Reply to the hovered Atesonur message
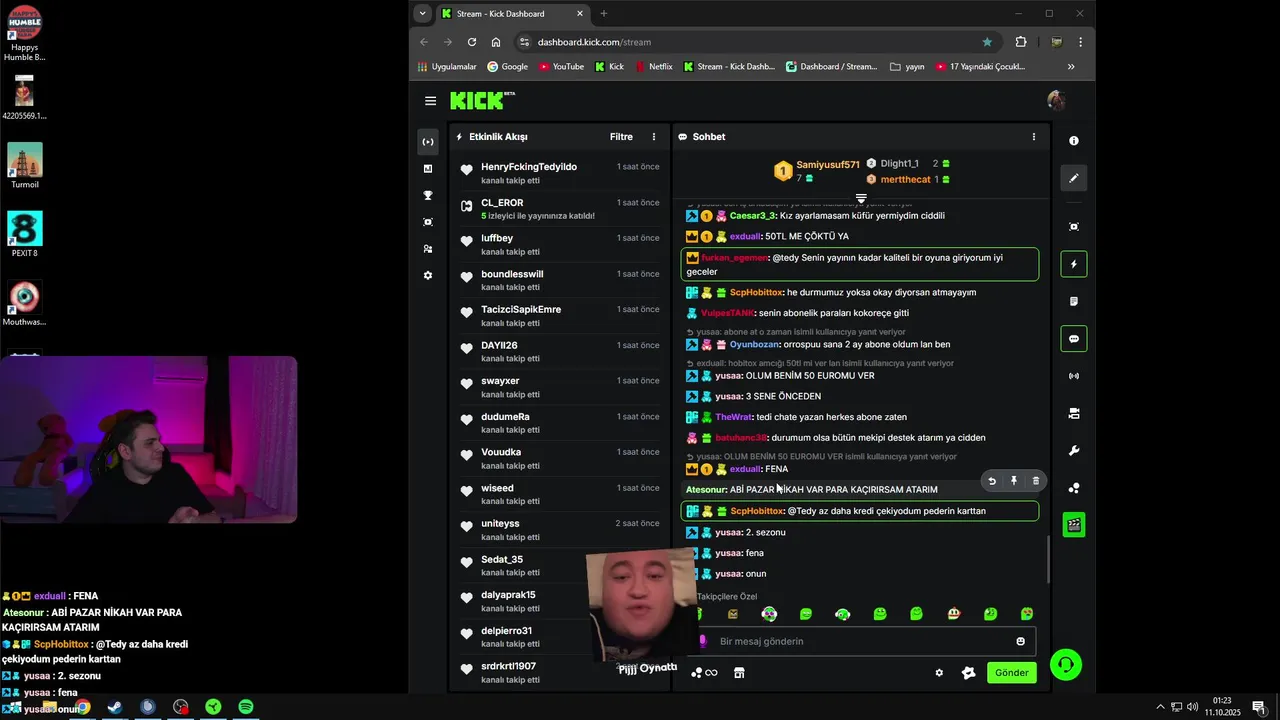Image resolution: width=1280 pixels, height=720 pixels. (x=992, y=481)
